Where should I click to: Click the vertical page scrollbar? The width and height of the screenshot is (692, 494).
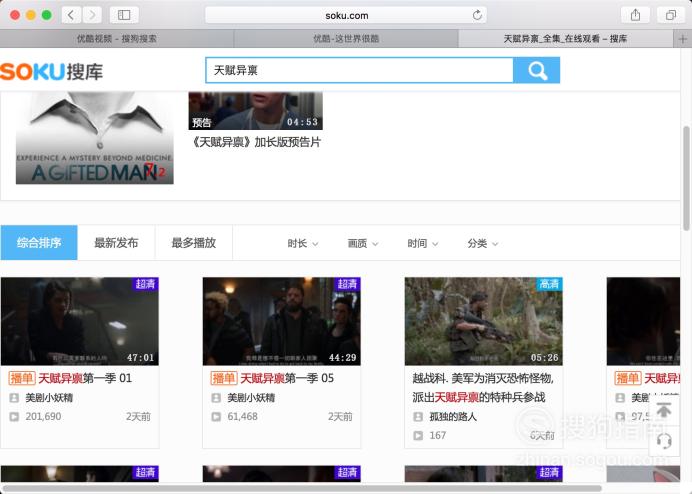[x=686, y=178]
